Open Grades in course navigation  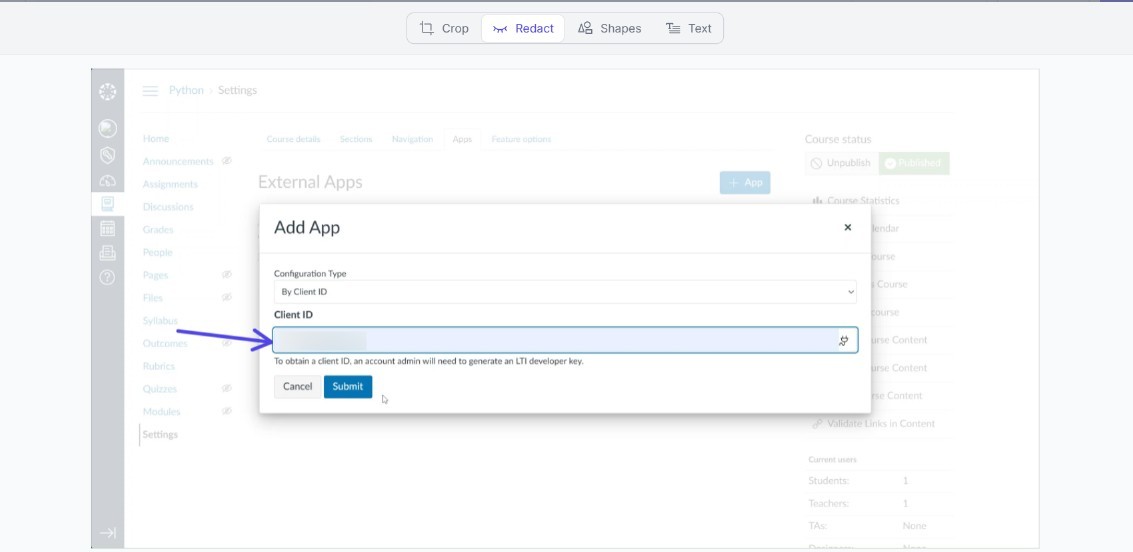tap(158, 230)
